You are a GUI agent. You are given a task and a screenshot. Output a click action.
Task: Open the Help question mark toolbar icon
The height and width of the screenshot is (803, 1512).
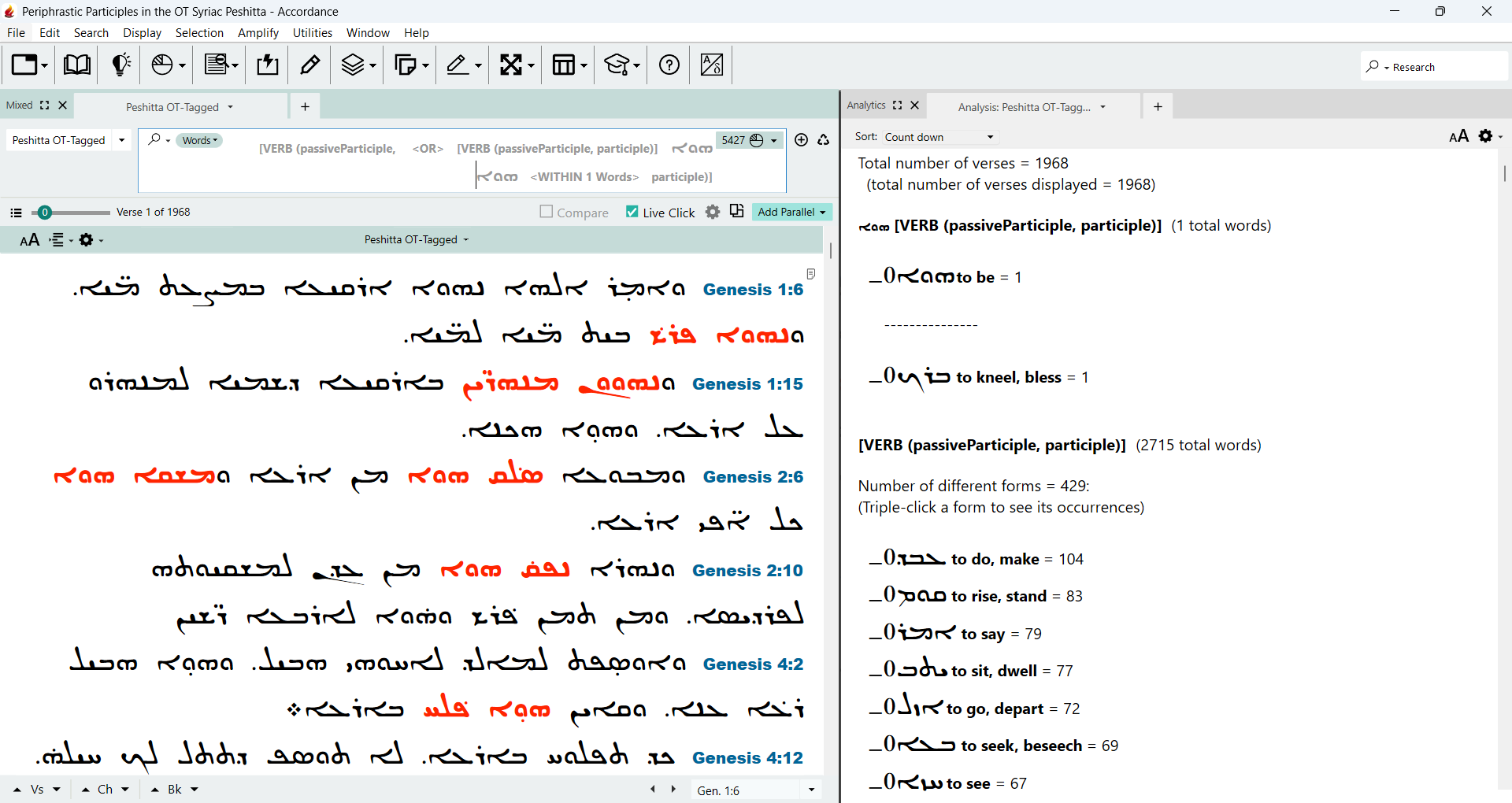(669, 65)
